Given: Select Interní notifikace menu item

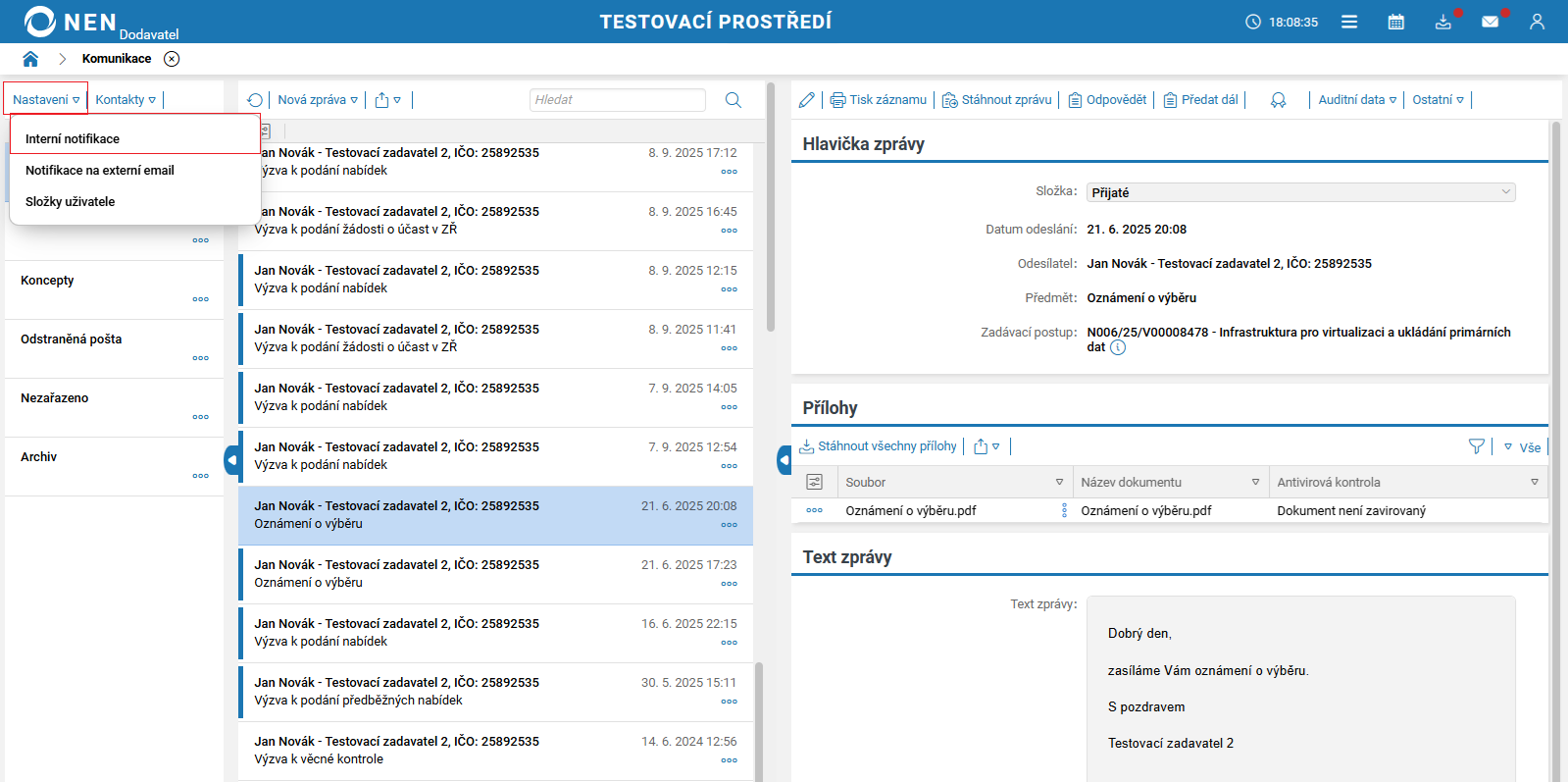Looking at the screenshot, I should (135, 139).
